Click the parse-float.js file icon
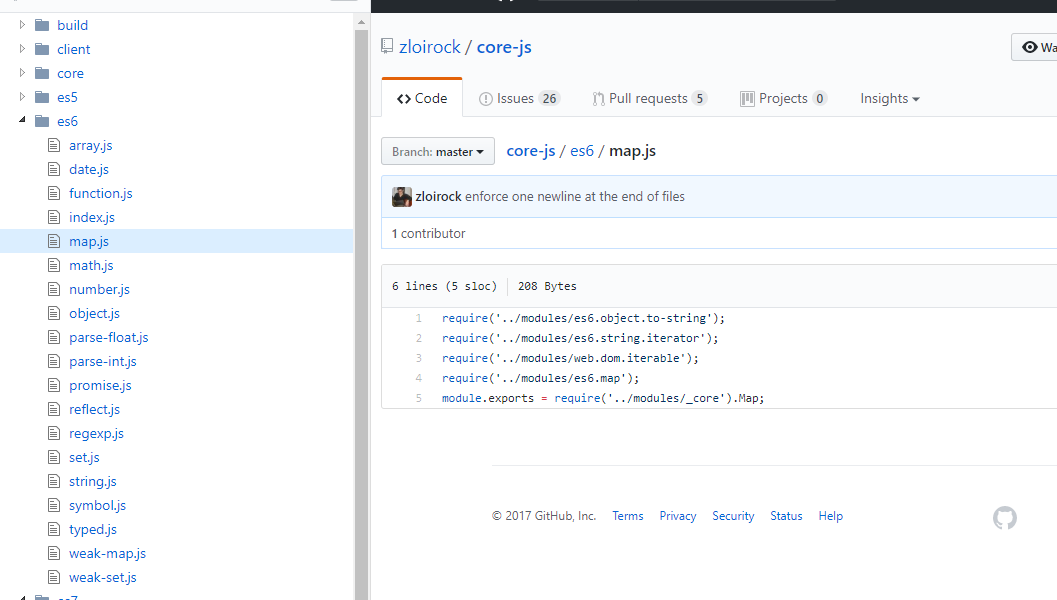The image size is (1057, 600). pos(54,337)
